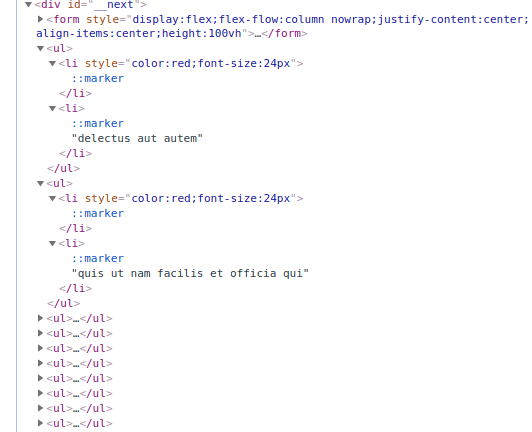Image resolution: width=532 pixels, height=432 pixels.
Task: Select the ::marker directly above "quis ut nam facilis"
Action: pyautogui.click(x=98, y=258)
